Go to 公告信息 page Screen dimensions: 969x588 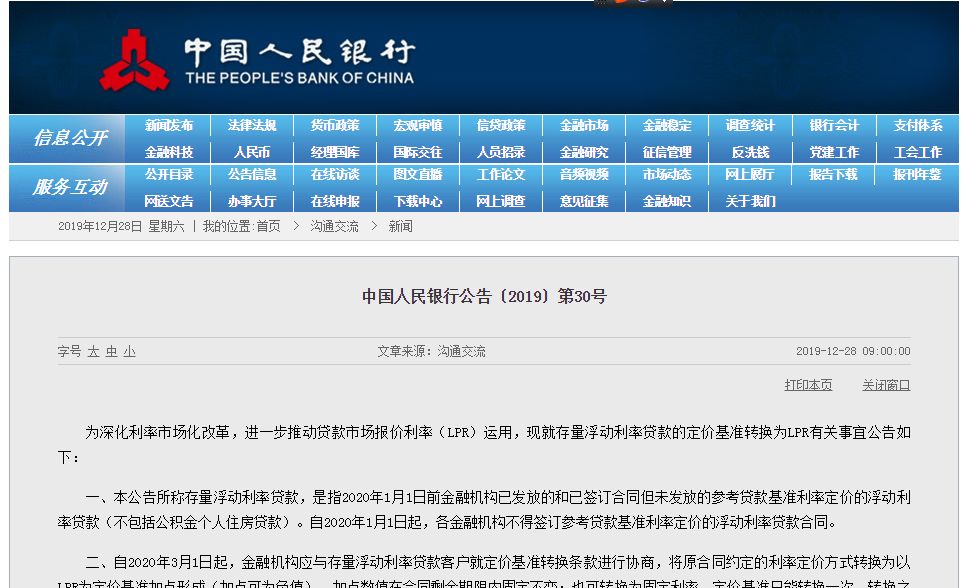click(252, 175)
